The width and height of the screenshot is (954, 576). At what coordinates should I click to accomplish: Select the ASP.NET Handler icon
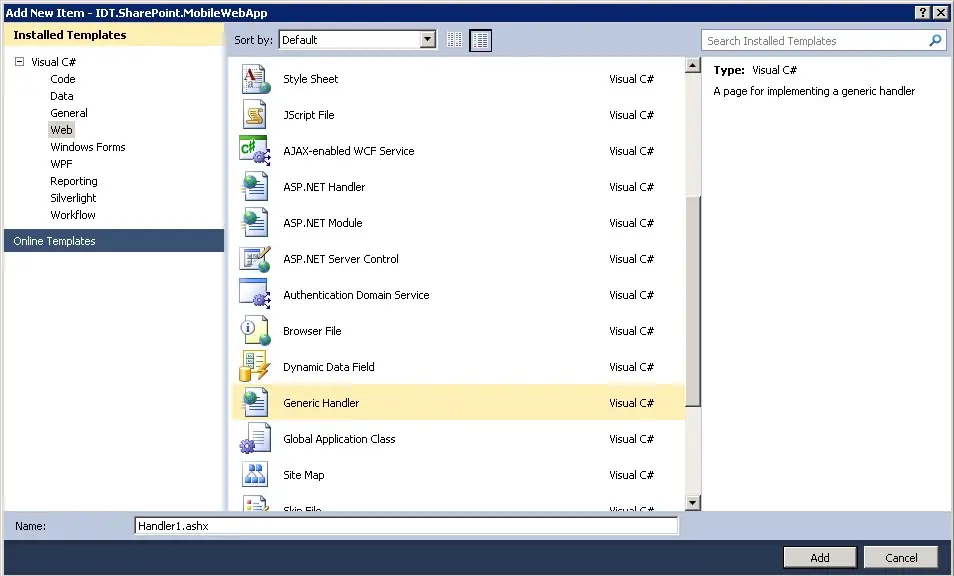pyautogui.click(x=254, y=187)
